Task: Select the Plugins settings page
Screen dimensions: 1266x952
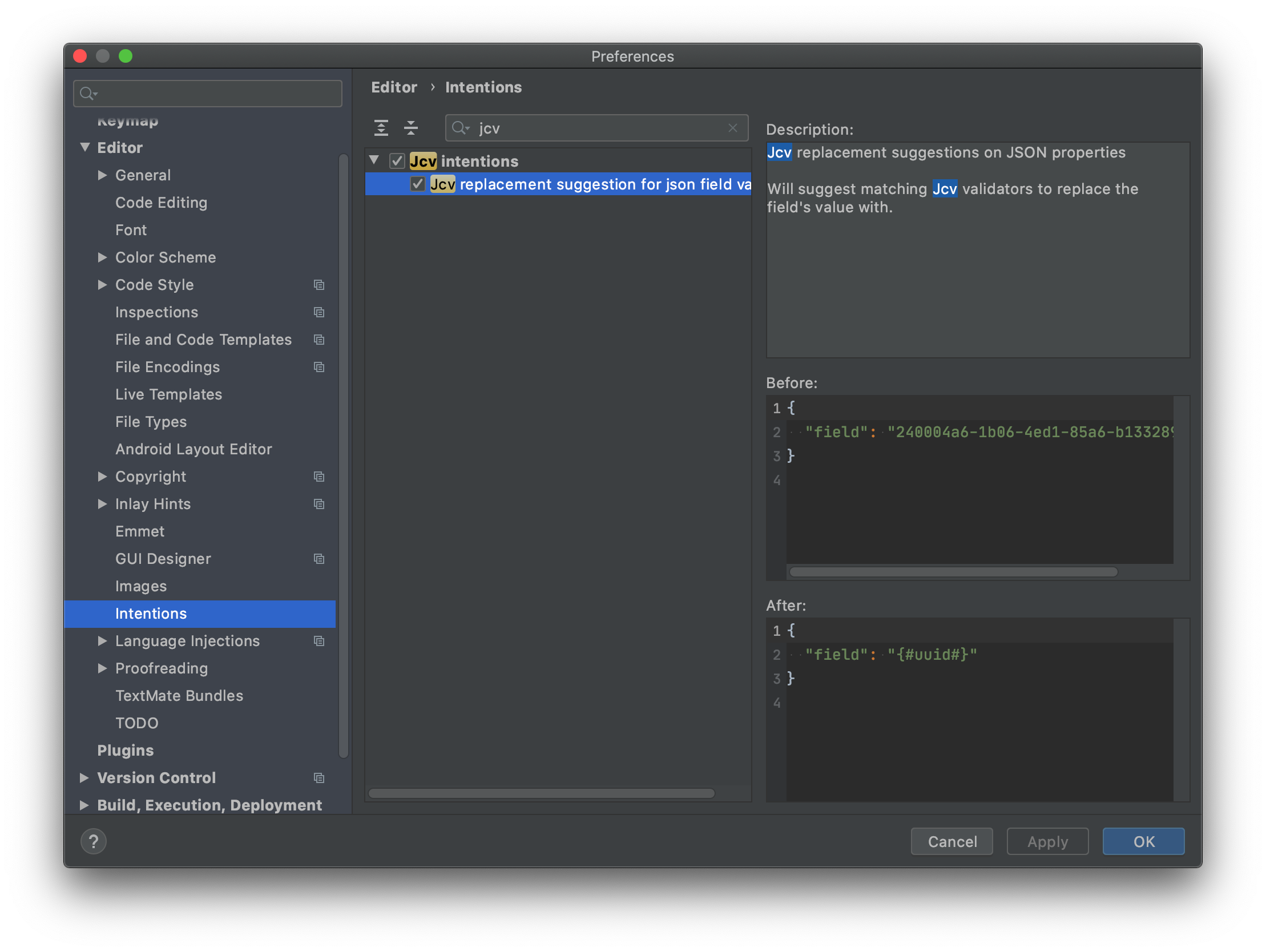Action: pyautogui.click(x=126, y=750)
